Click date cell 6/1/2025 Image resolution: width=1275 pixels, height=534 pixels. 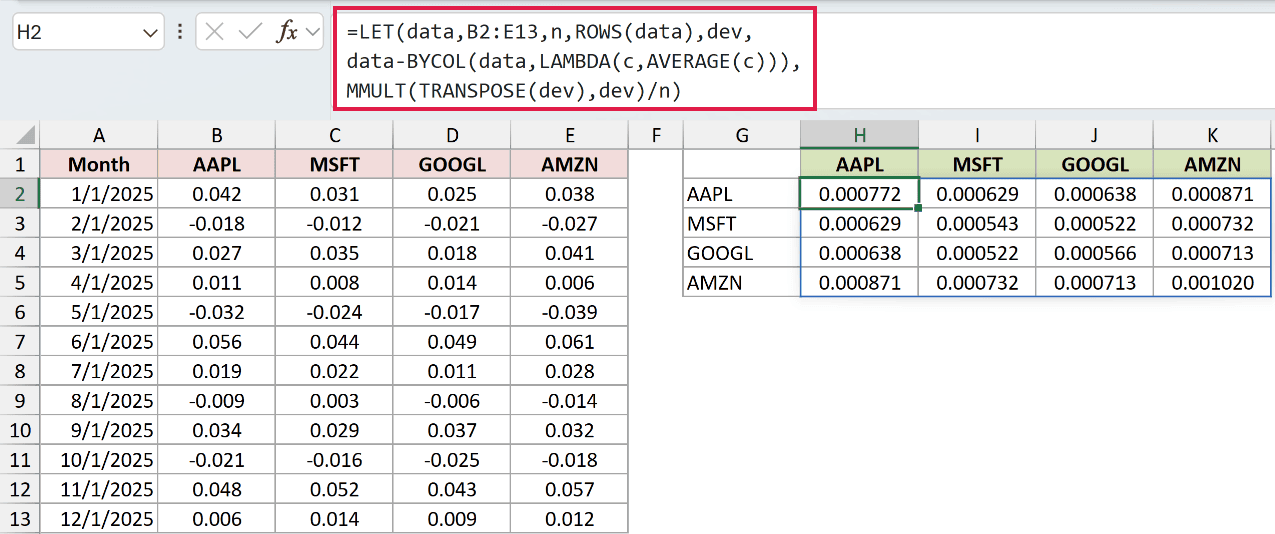(x=99, y=342)
